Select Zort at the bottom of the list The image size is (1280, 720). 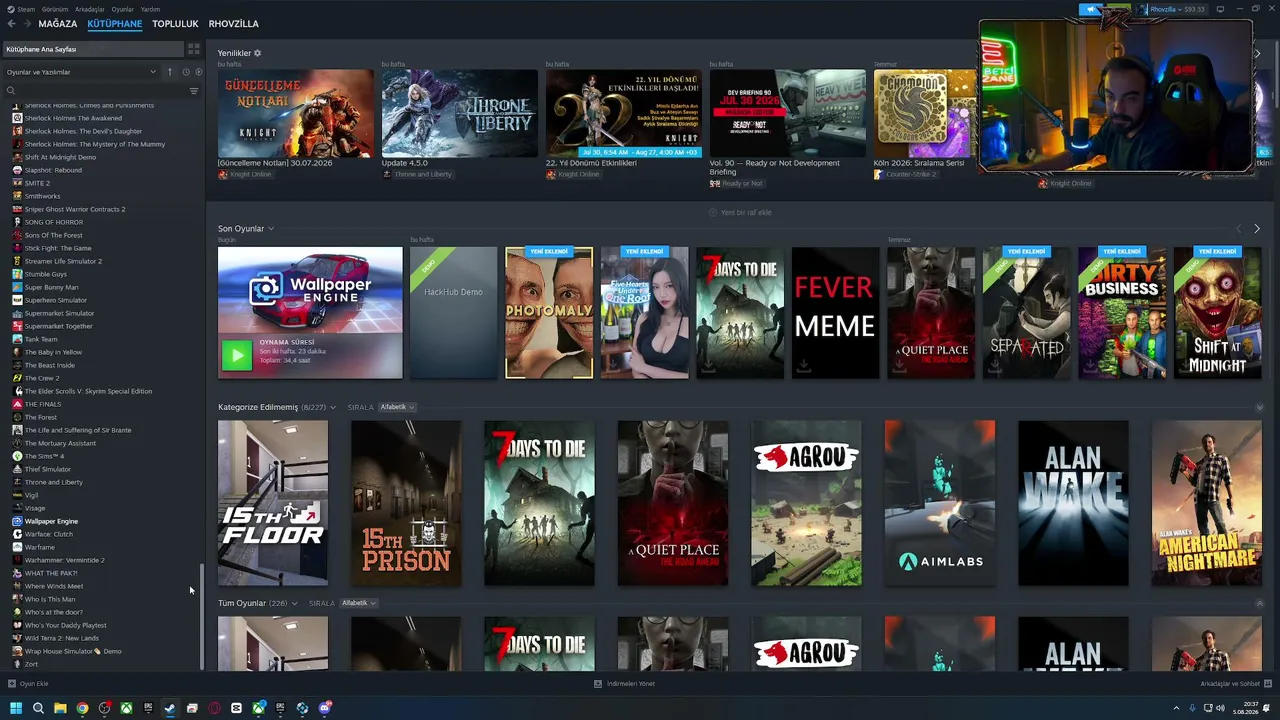(31, 664)
